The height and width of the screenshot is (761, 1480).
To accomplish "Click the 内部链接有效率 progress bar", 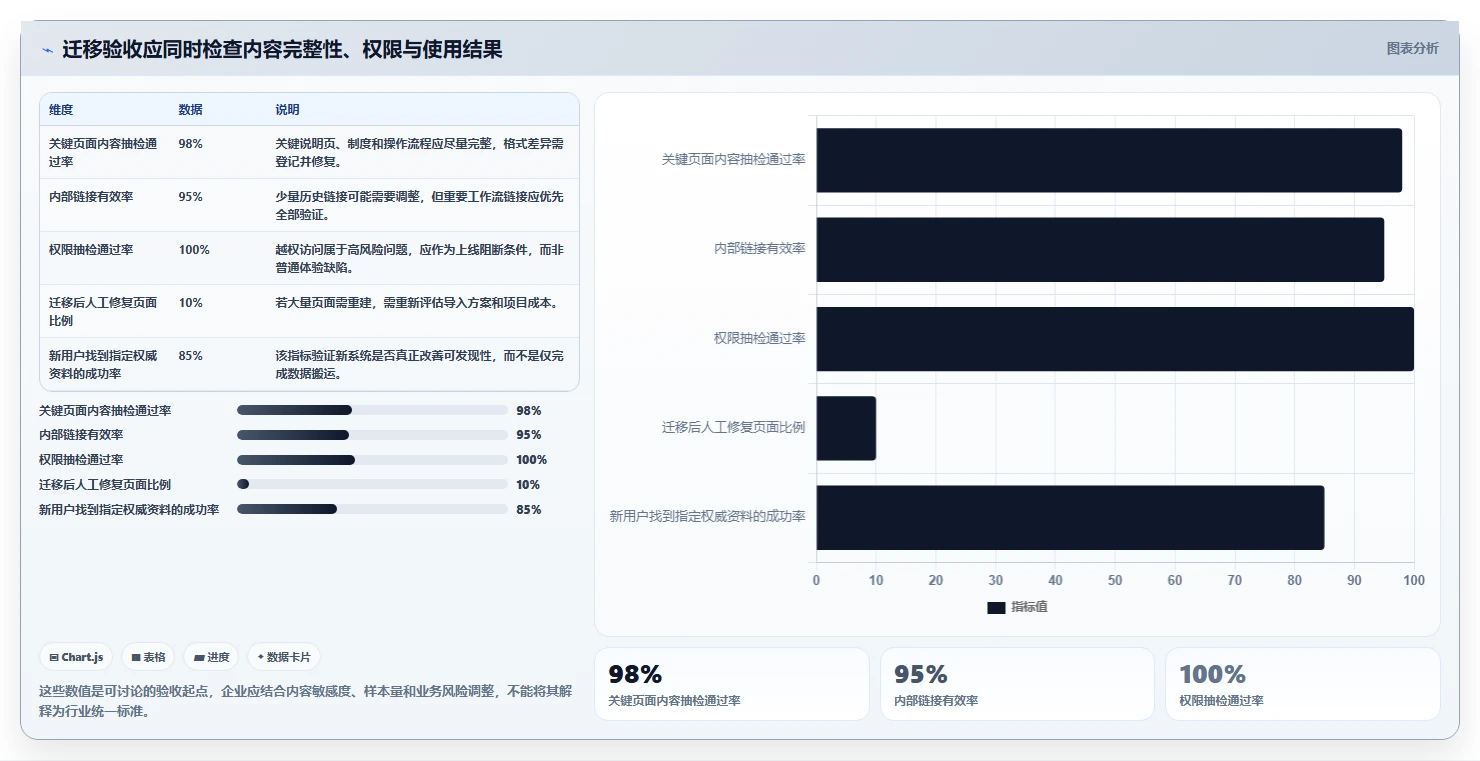I will [x=372, y=435].
